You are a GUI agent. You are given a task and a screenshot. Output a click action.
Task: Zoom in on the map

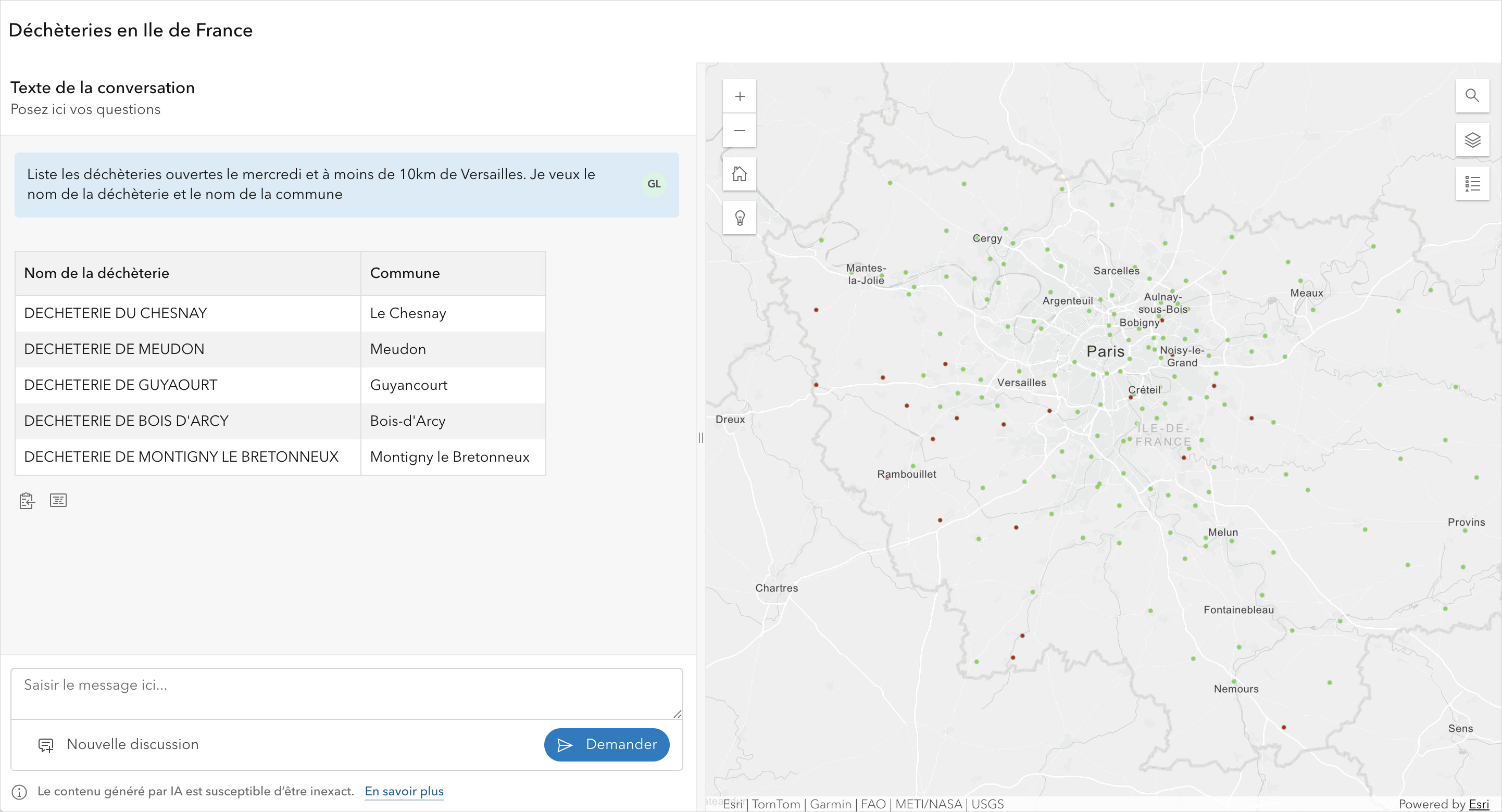tap(740, 96)
